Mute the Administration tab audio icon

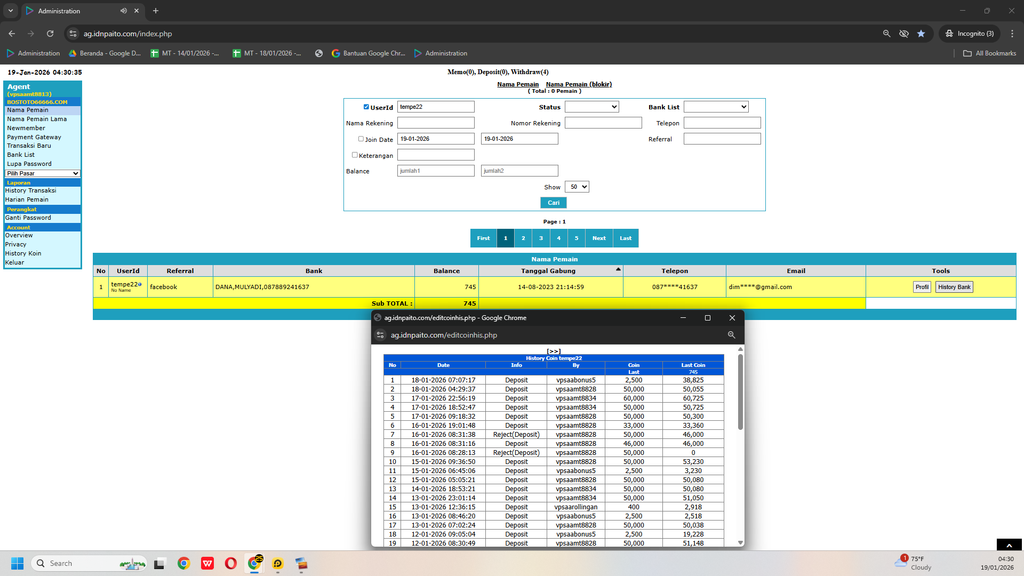click(123, 10)
